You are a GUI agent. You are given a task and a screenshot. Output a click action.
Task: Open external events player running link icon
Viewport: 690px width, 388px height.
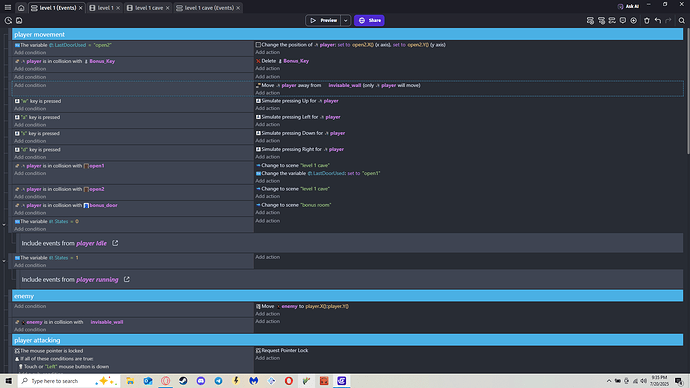point(126,279)
